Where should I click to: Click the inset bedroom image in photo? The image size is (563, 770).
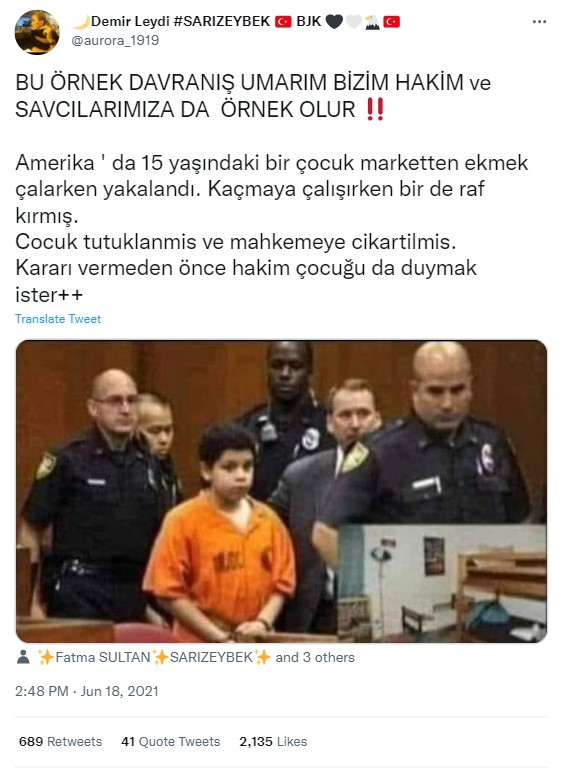point(442,583)
